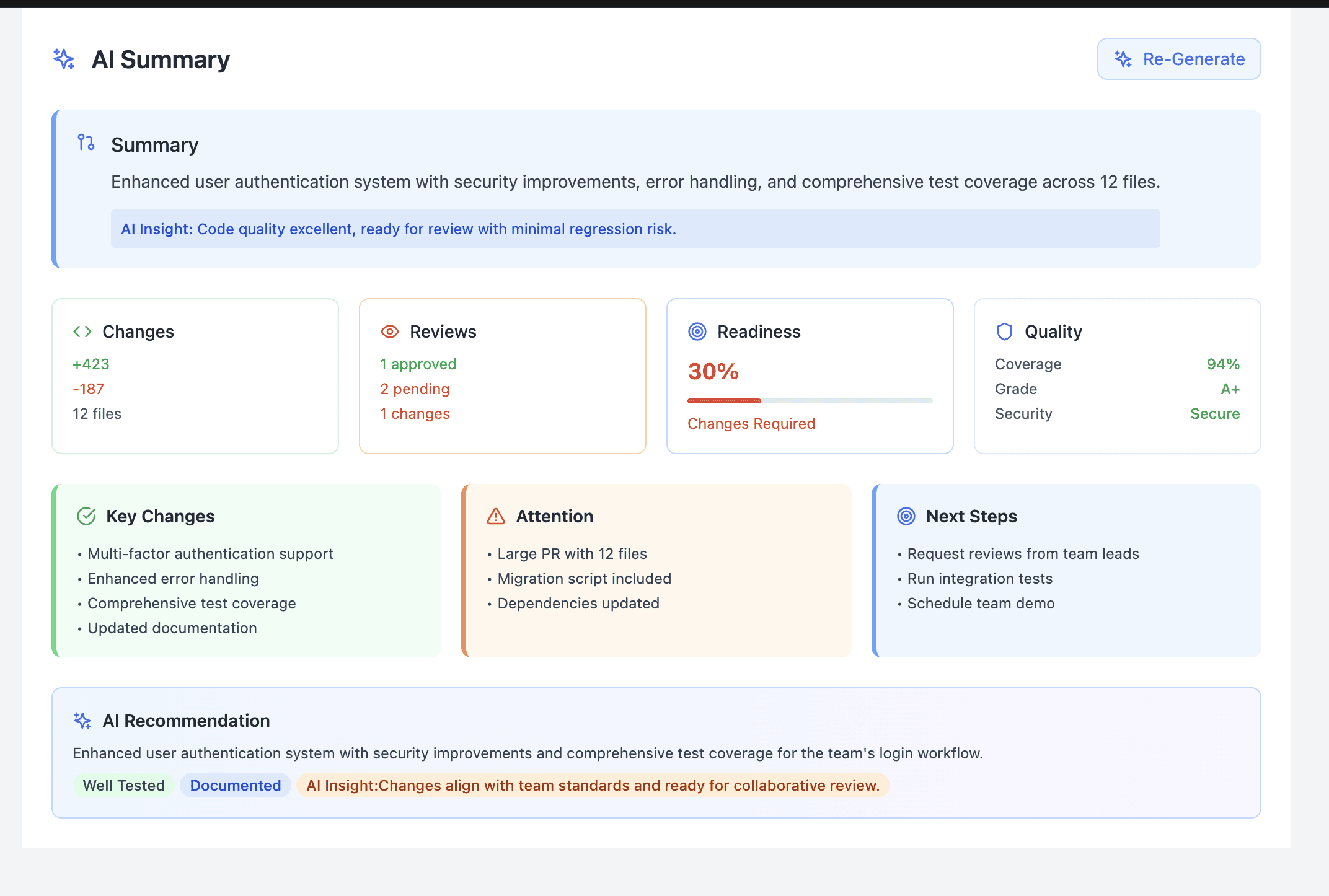Click the Well Tested tag
This screenshot has width=1329, height=896.
[x=123, y=785]
